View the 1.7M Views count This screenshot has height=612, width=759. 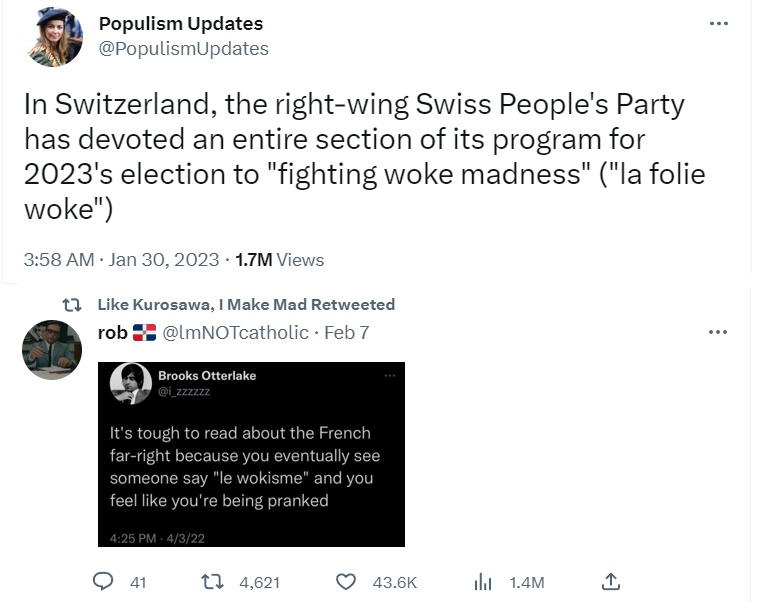click(279, 260)
